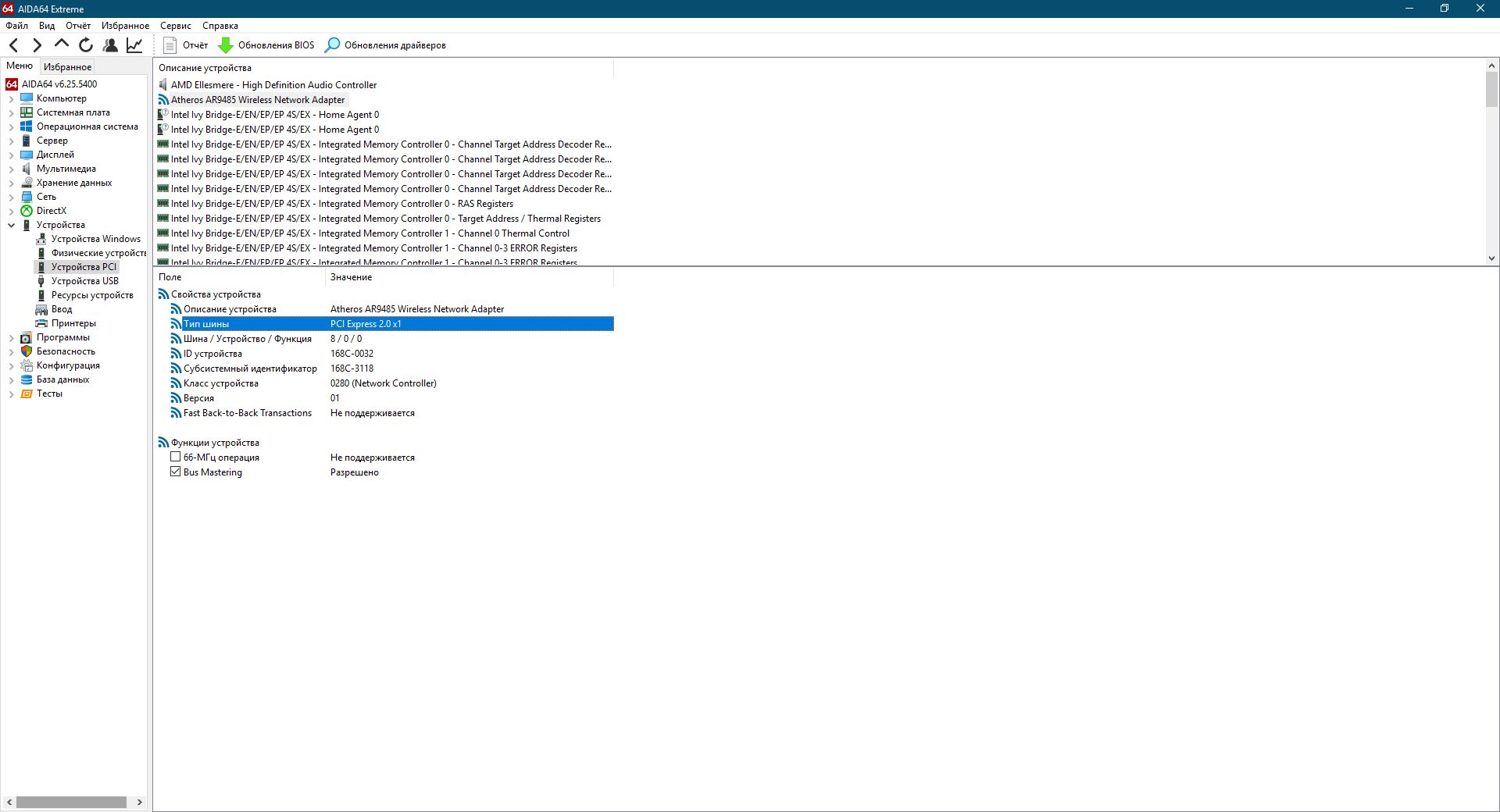Expand the Мультимедиа tree node

click(x=11, y=169)
